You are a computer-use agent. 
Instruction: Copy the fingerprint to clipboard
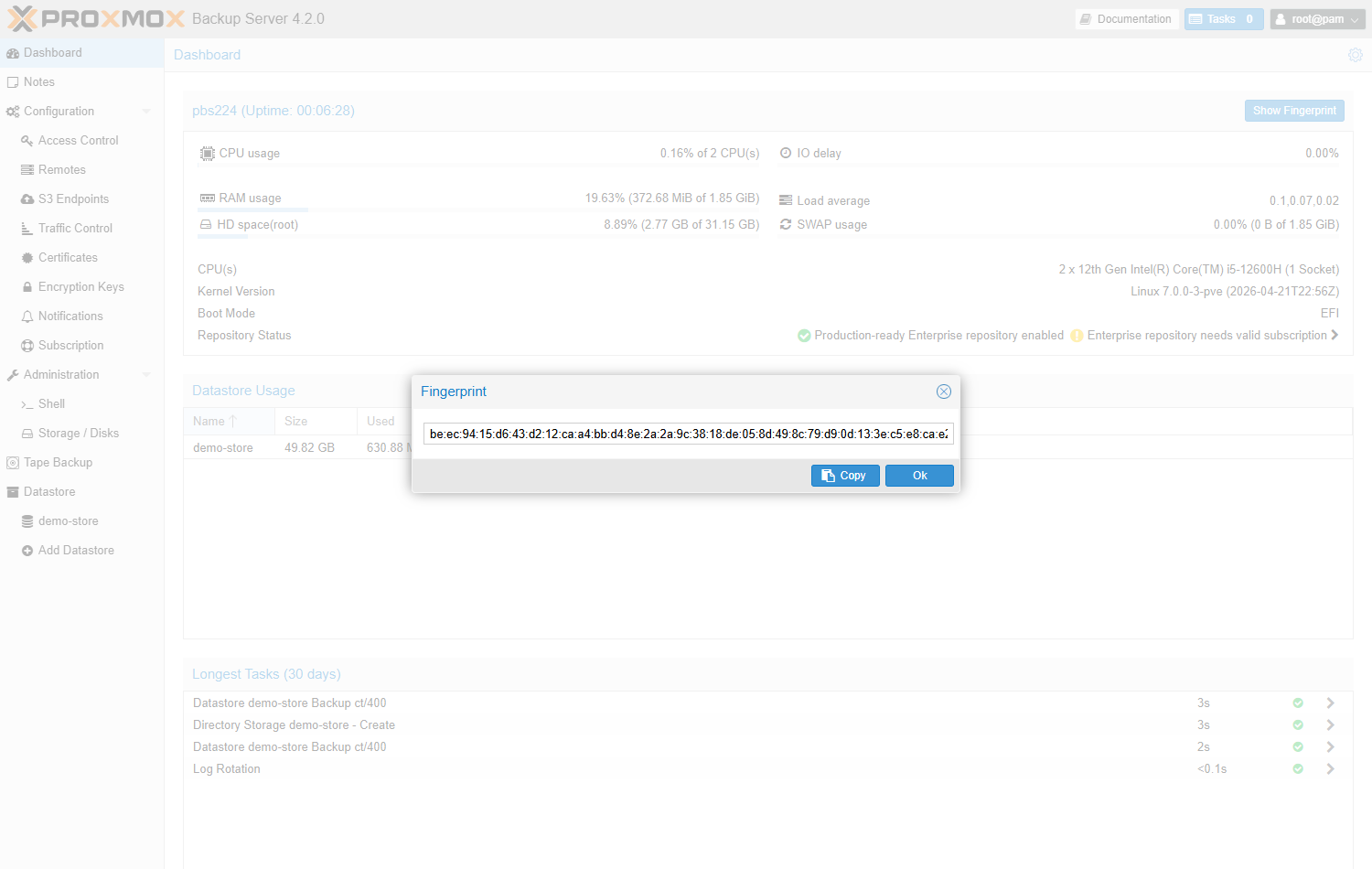click(845, 476)
